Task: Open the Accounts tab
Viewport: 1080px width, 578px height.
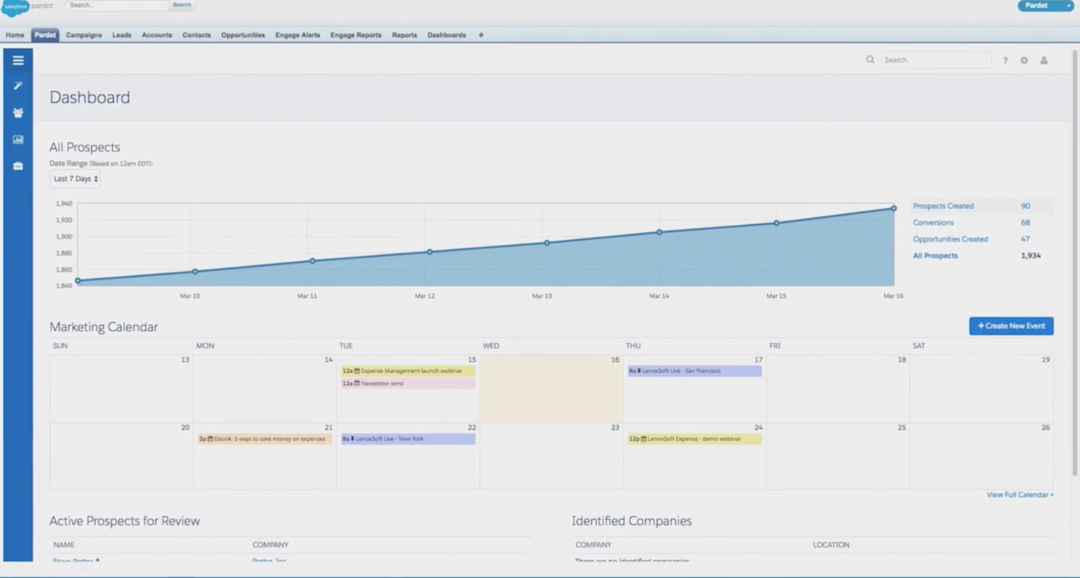Action: (157, 35)
